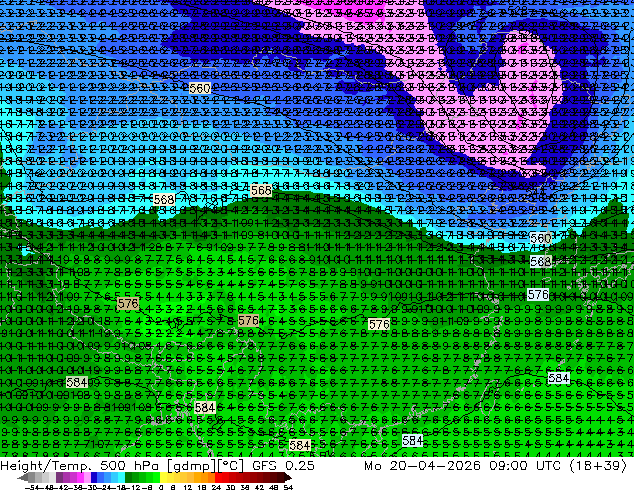634x490 pixels.
Task: Click the 560 contour label in blue area
Action: click(x=200, y=88)
